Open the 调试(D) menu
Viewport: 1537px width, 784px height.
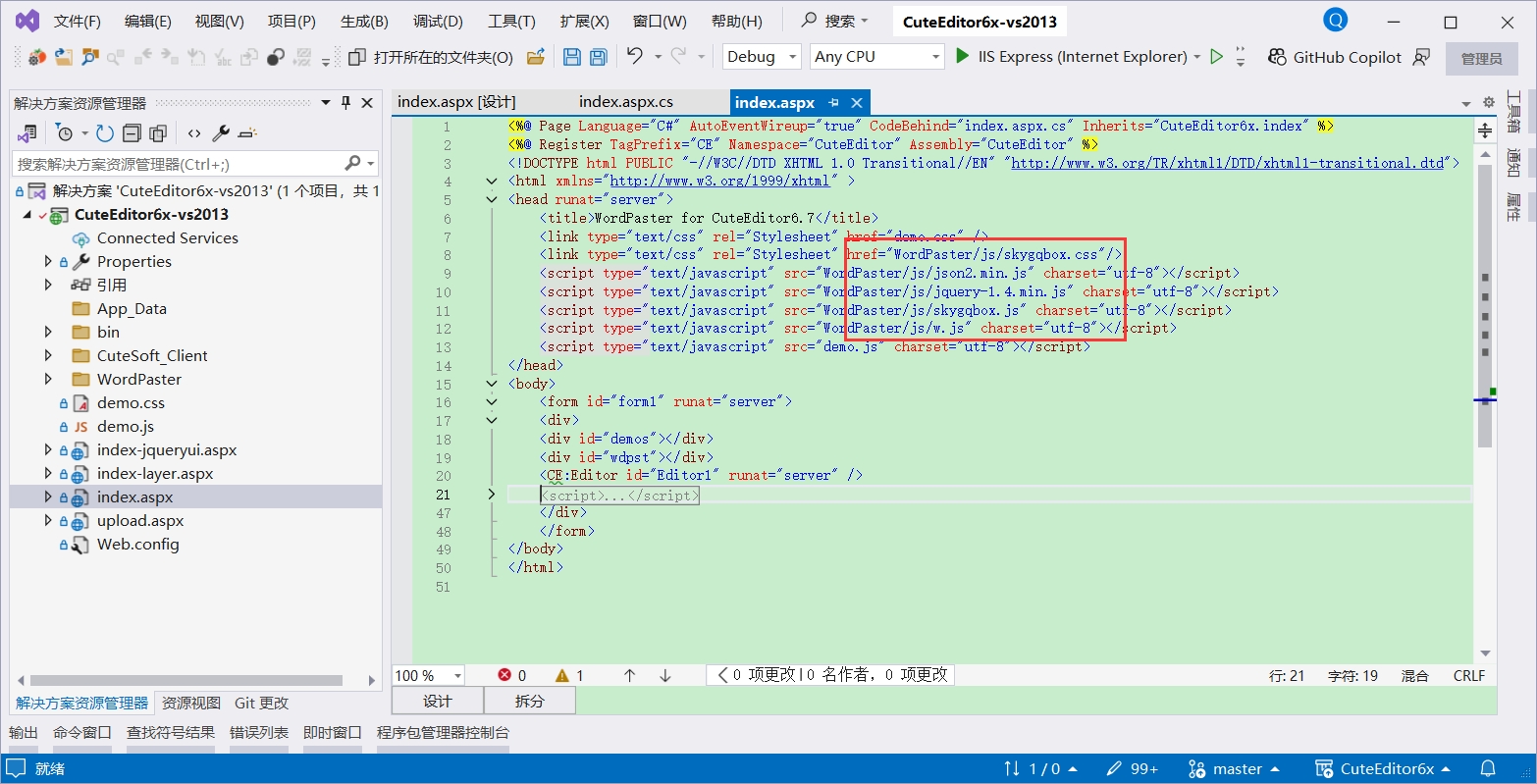pos(438,21)
